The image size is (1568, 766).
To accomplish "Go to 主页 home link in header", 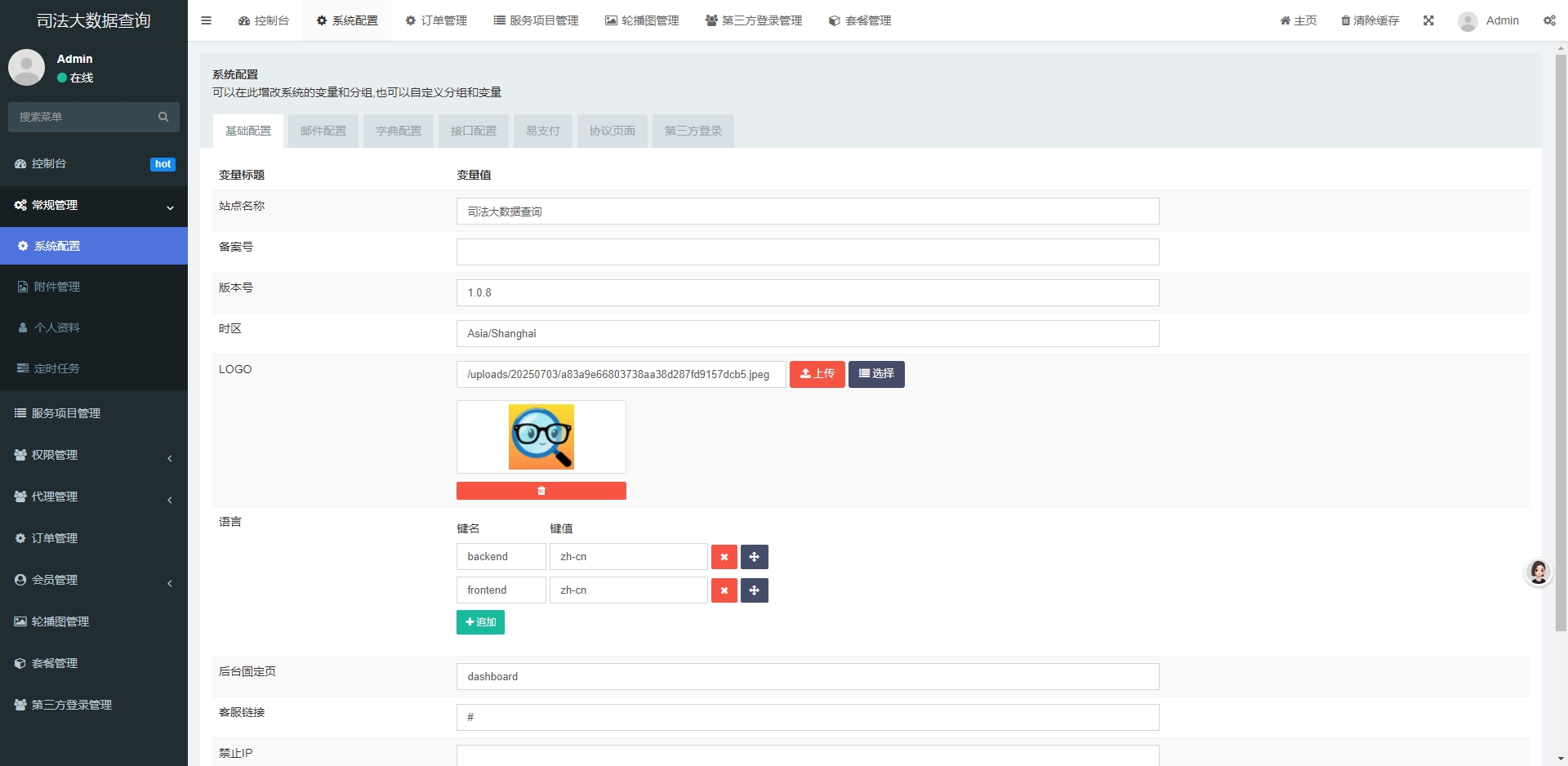I will [1298, 20].
